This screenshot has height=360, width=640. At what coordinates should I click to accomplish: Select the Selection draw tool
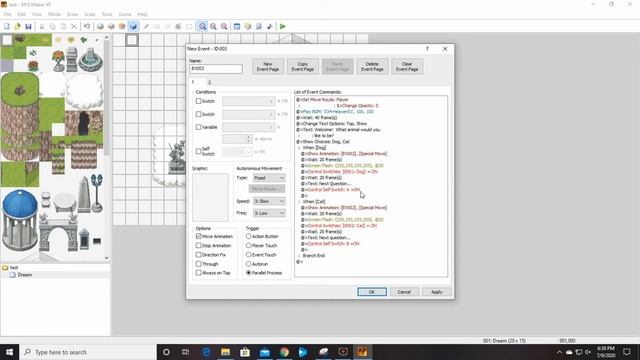click(189, 27)
